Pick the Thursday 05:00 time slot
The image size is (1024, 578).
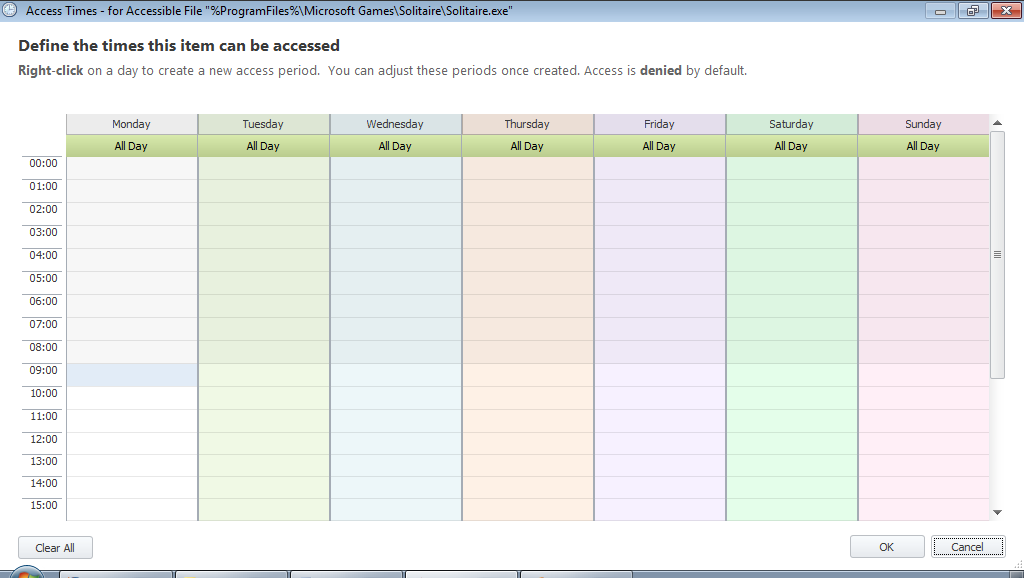point(527,283)
